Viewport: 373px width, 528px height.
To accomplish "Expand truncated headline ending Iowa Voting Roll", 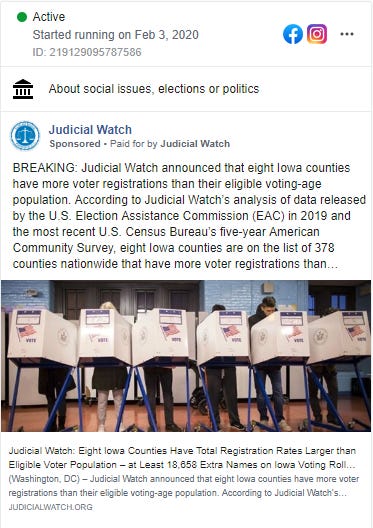I will pyautogui.click(x=351, y=465).
